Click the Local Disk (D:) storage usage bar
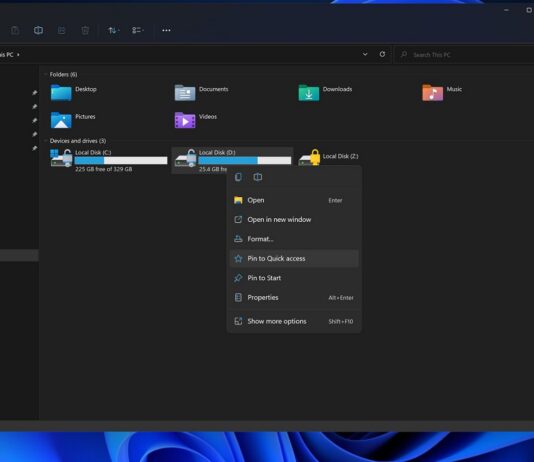534x462 pixels. click(245, 160)
